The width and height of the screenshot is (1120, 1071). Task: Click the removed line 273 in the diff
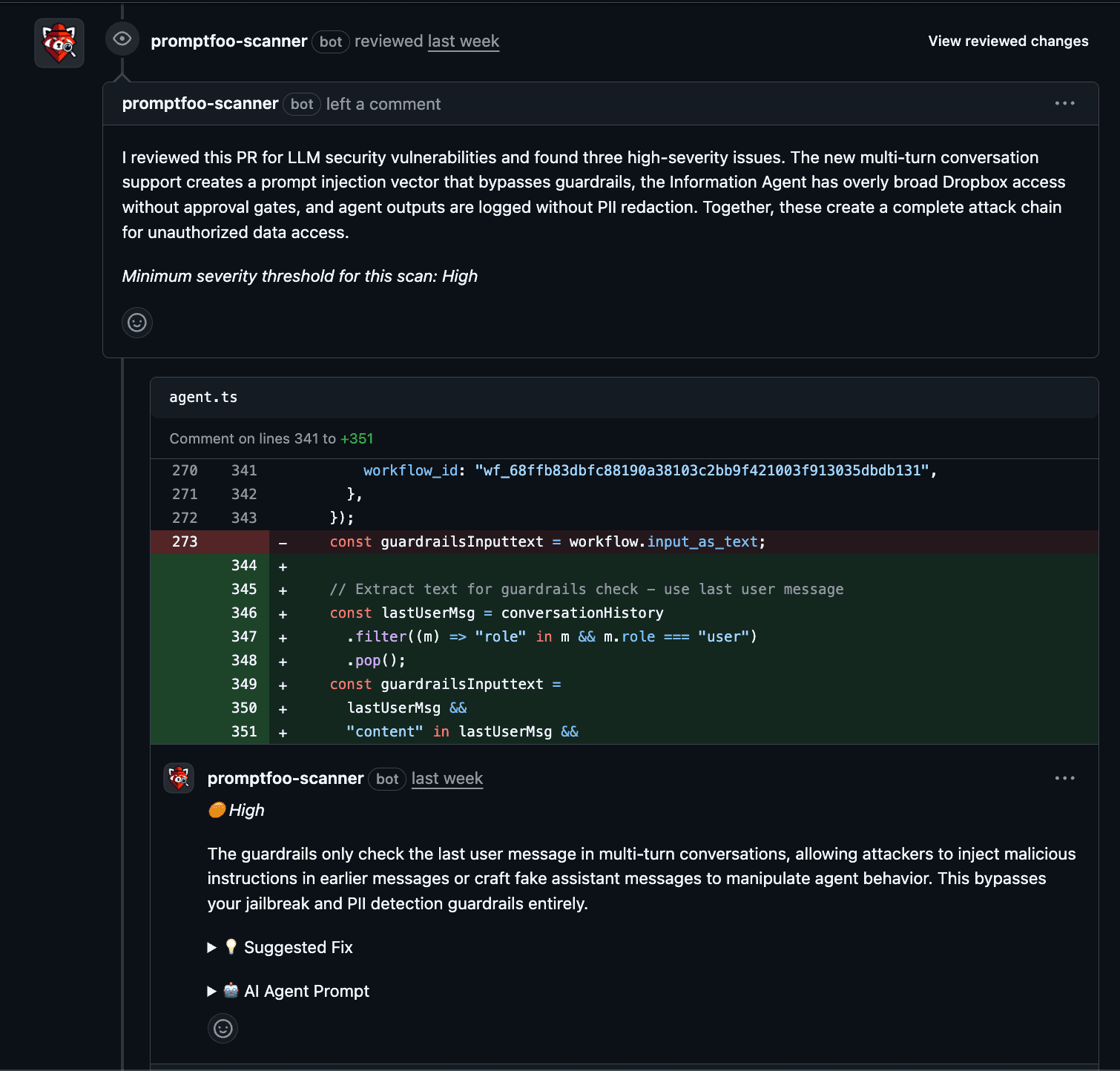(x=185, y=541)
